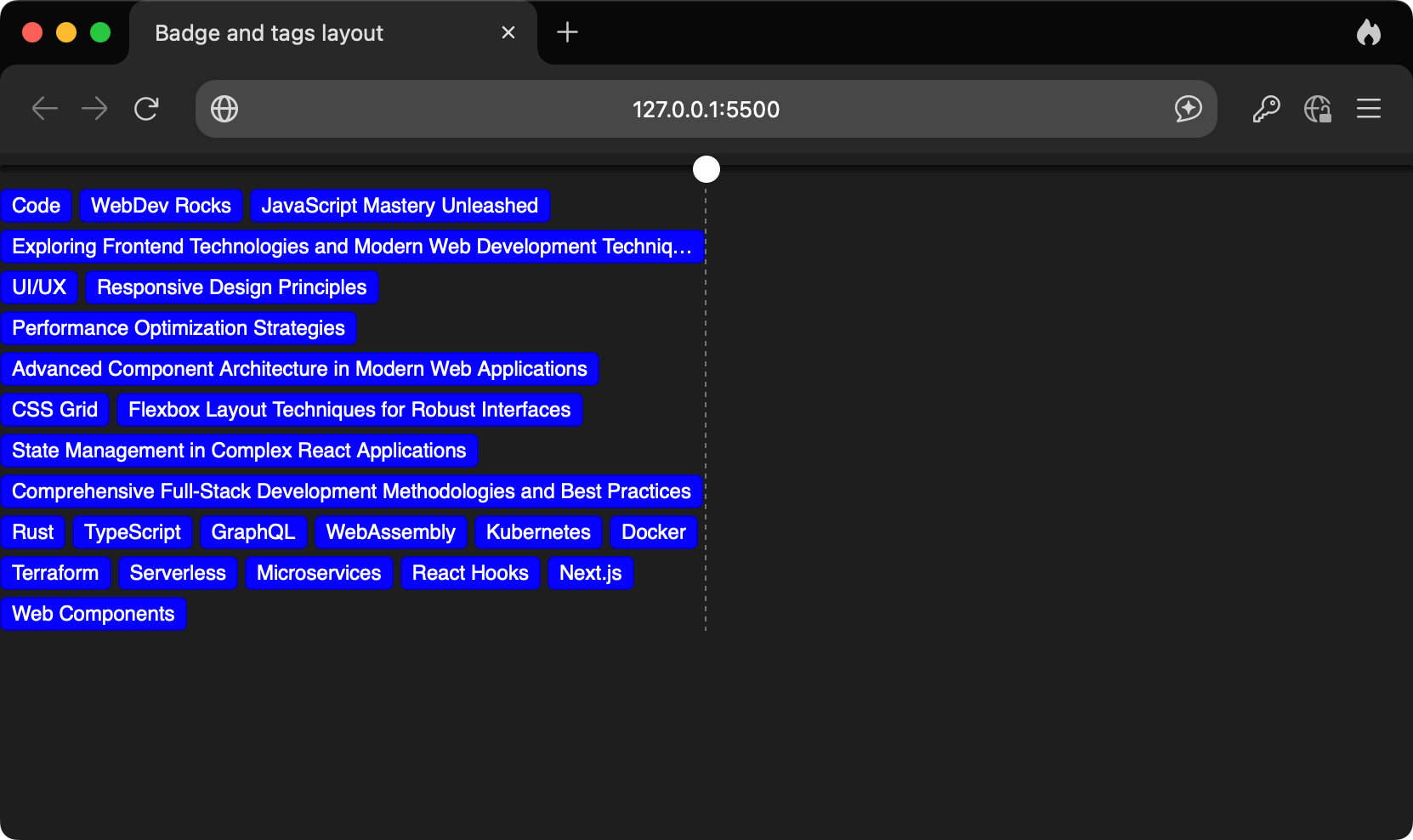Go back with the left arrow icon

click(x=44, y=109)
